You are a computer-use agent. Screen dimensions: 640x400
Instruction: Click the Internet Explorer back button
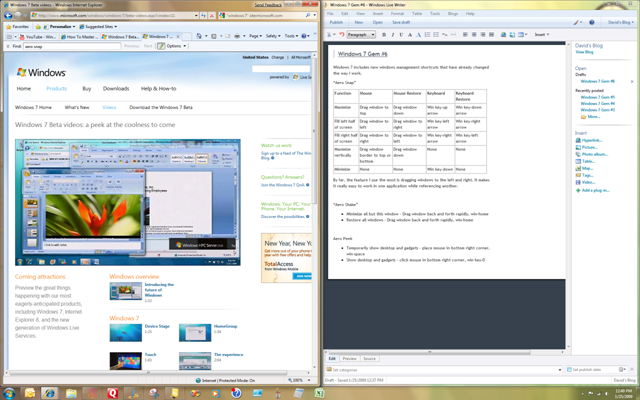pos(9,15)
